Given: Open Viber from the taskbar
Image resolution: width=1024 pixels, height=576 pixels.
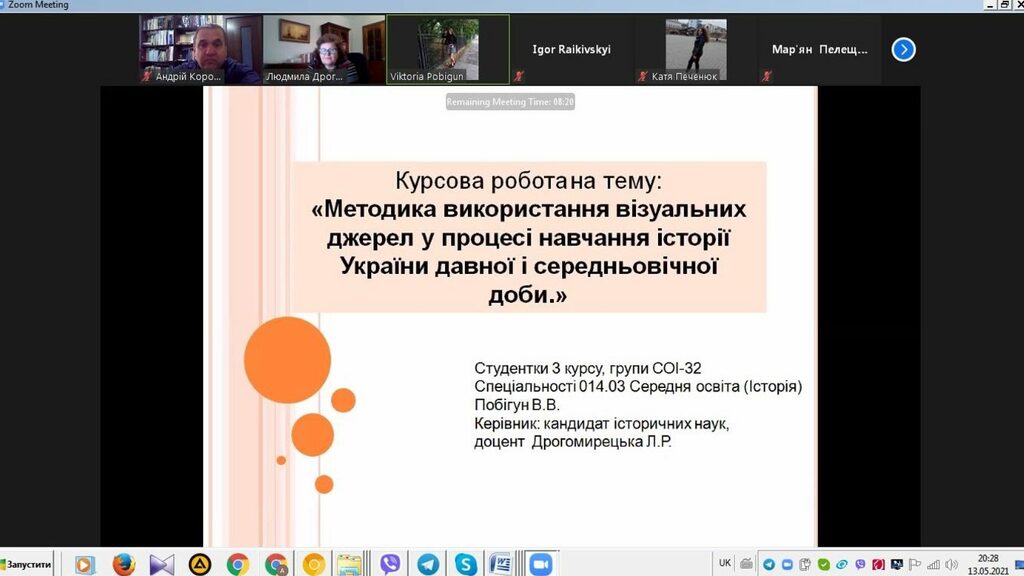Looking at the screenshot, I should (x=390, y=564).
